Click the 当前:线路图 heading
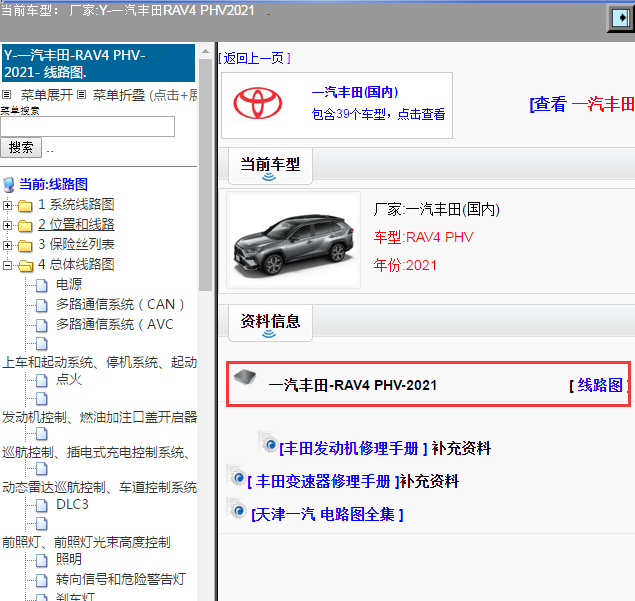Viewport: 635px width, 601px height. [53, 184]
